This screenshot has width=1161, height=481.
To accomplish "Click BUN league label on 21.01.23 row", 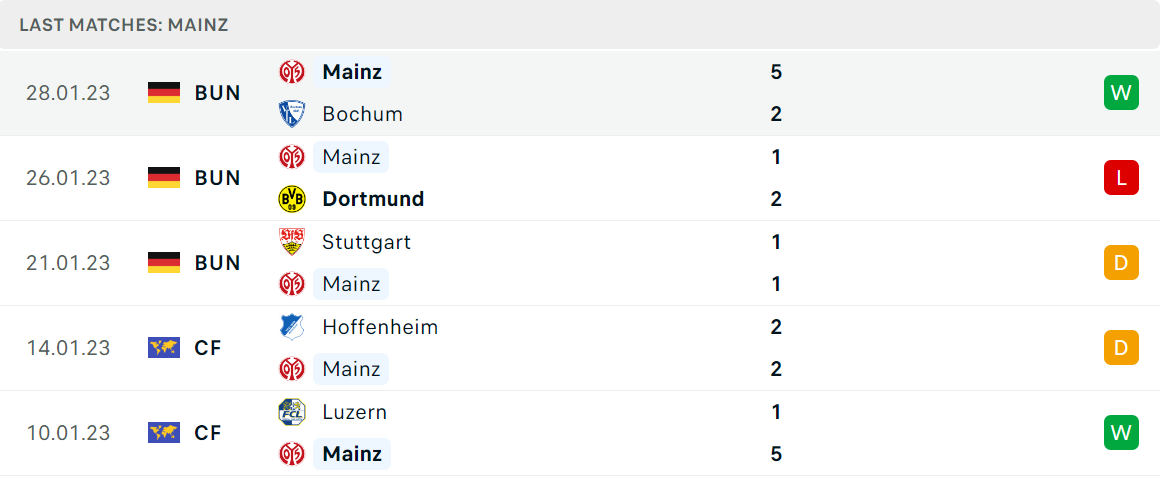I will click(x=218, y=263).
